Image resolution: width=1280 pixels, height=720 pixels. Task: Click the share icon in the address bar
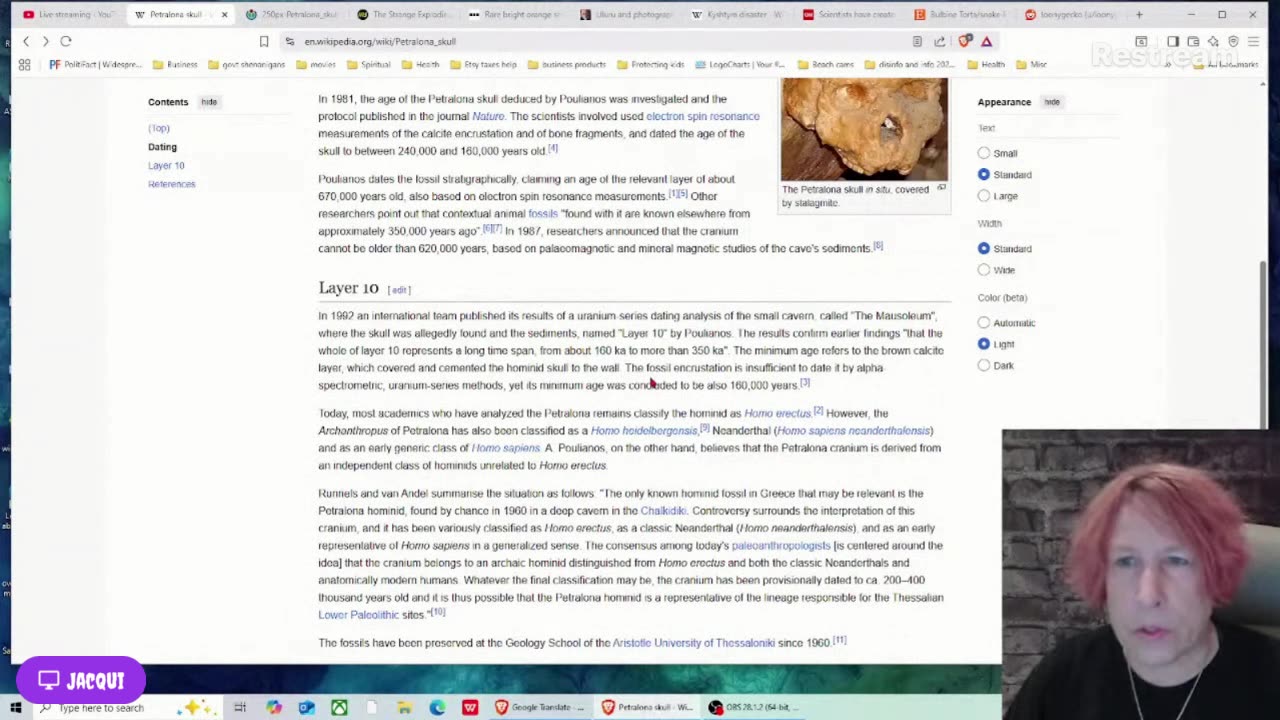(x=940, y=41)
